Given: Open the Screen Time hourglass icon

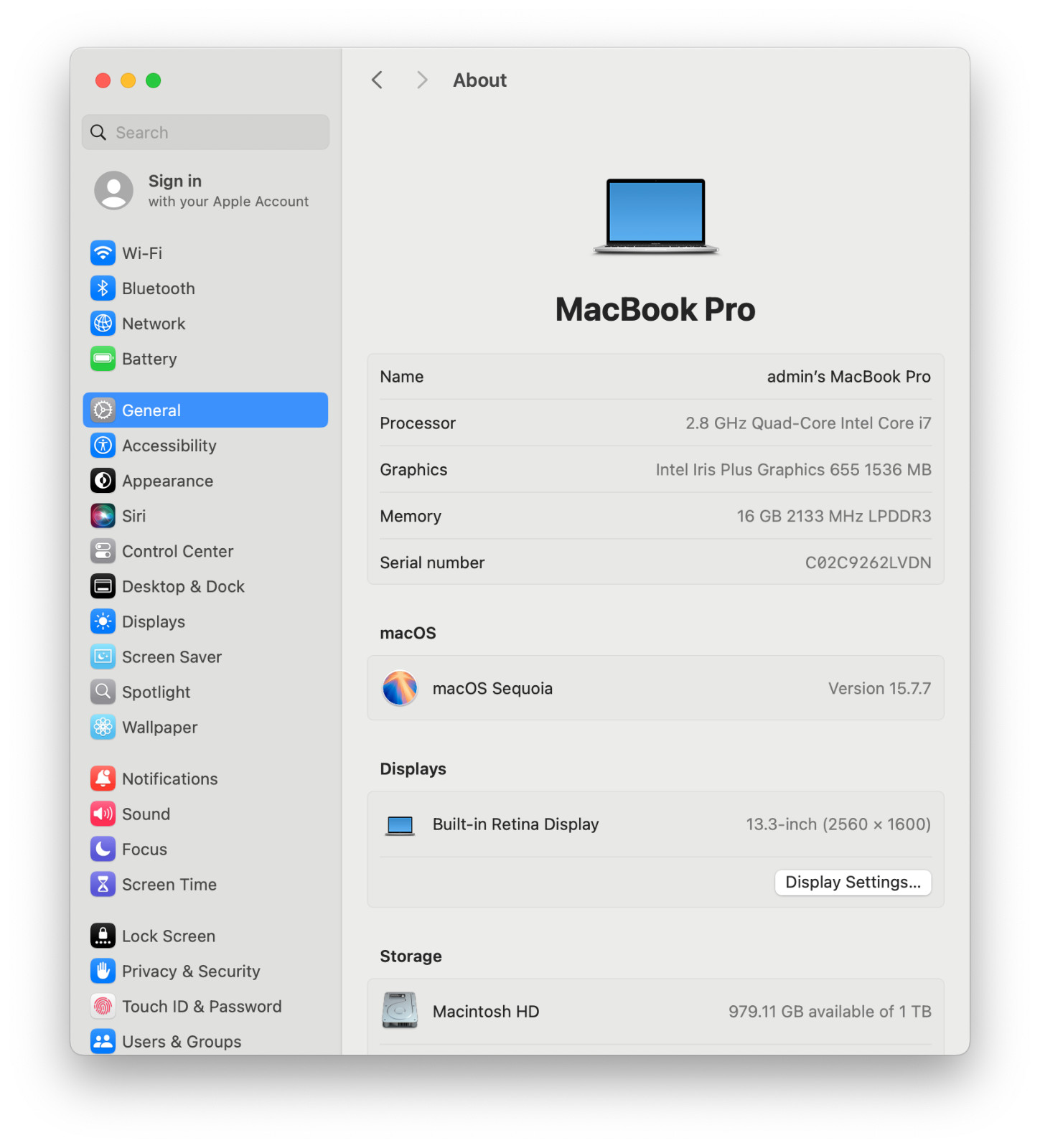Looking at the screenshot, I should [103, 883].
